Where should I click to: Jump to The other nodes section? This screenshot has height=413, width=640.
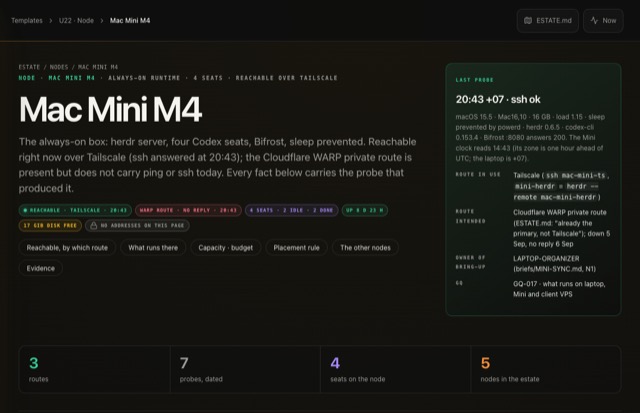(x=365, y=248)
